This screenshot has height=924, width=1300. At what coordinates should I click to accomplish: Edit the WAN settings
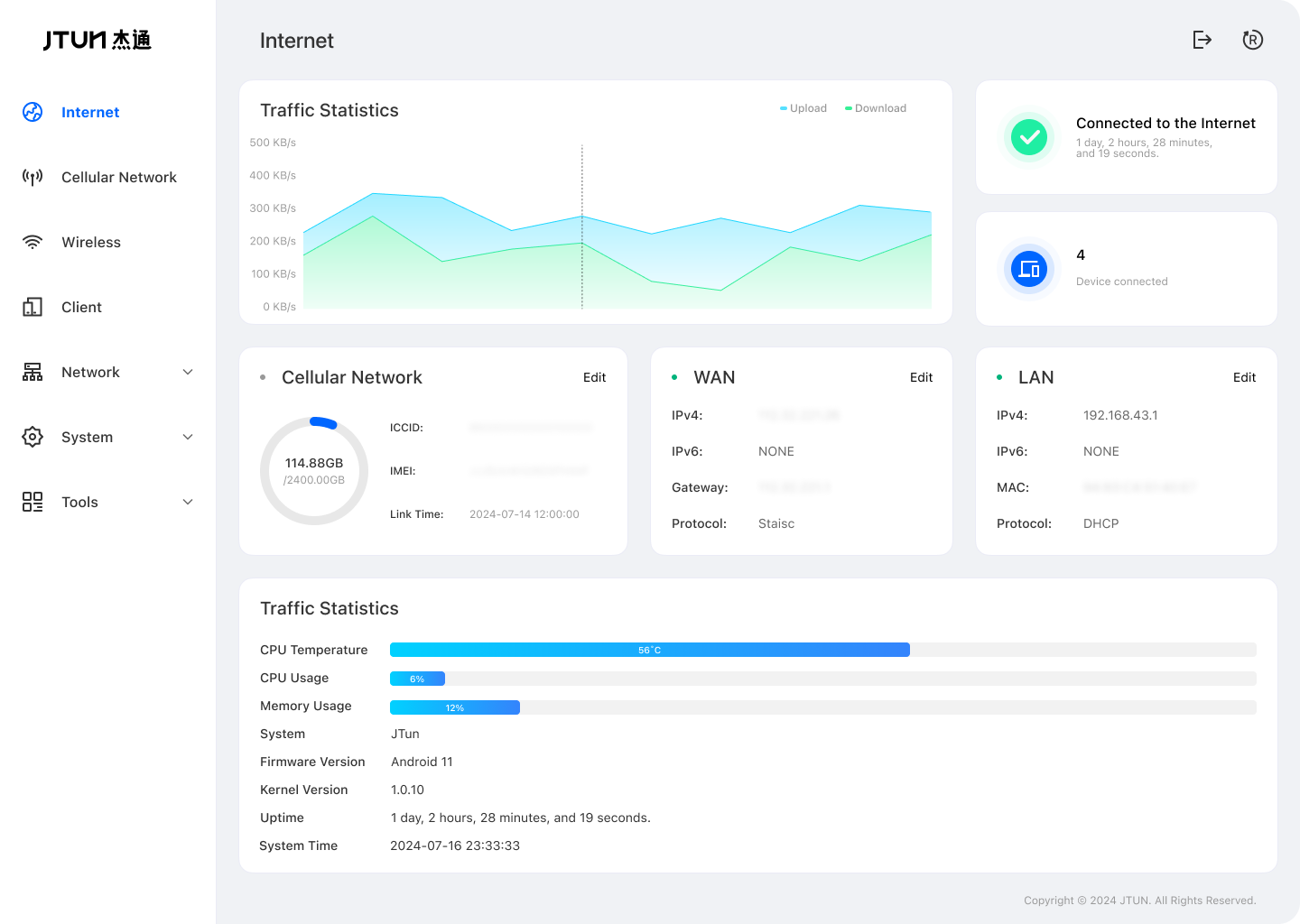(x=921, y=377)
